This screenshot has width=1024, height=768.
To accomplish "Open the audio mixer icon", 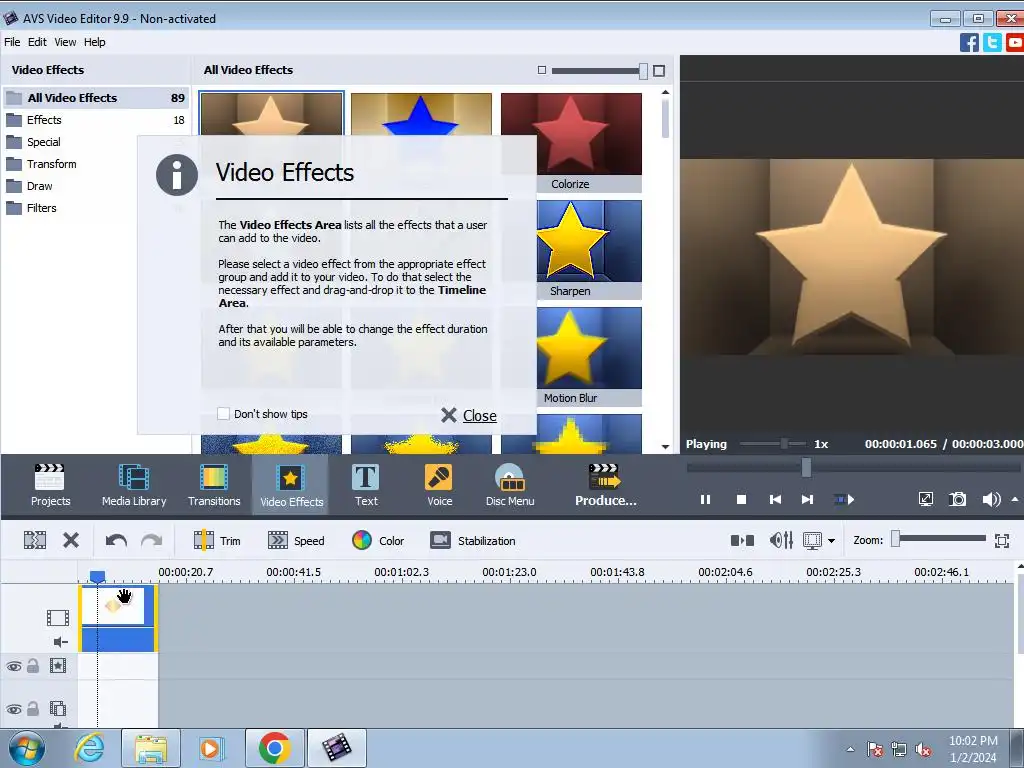I will pyautogui.click(x=781, y=540).
